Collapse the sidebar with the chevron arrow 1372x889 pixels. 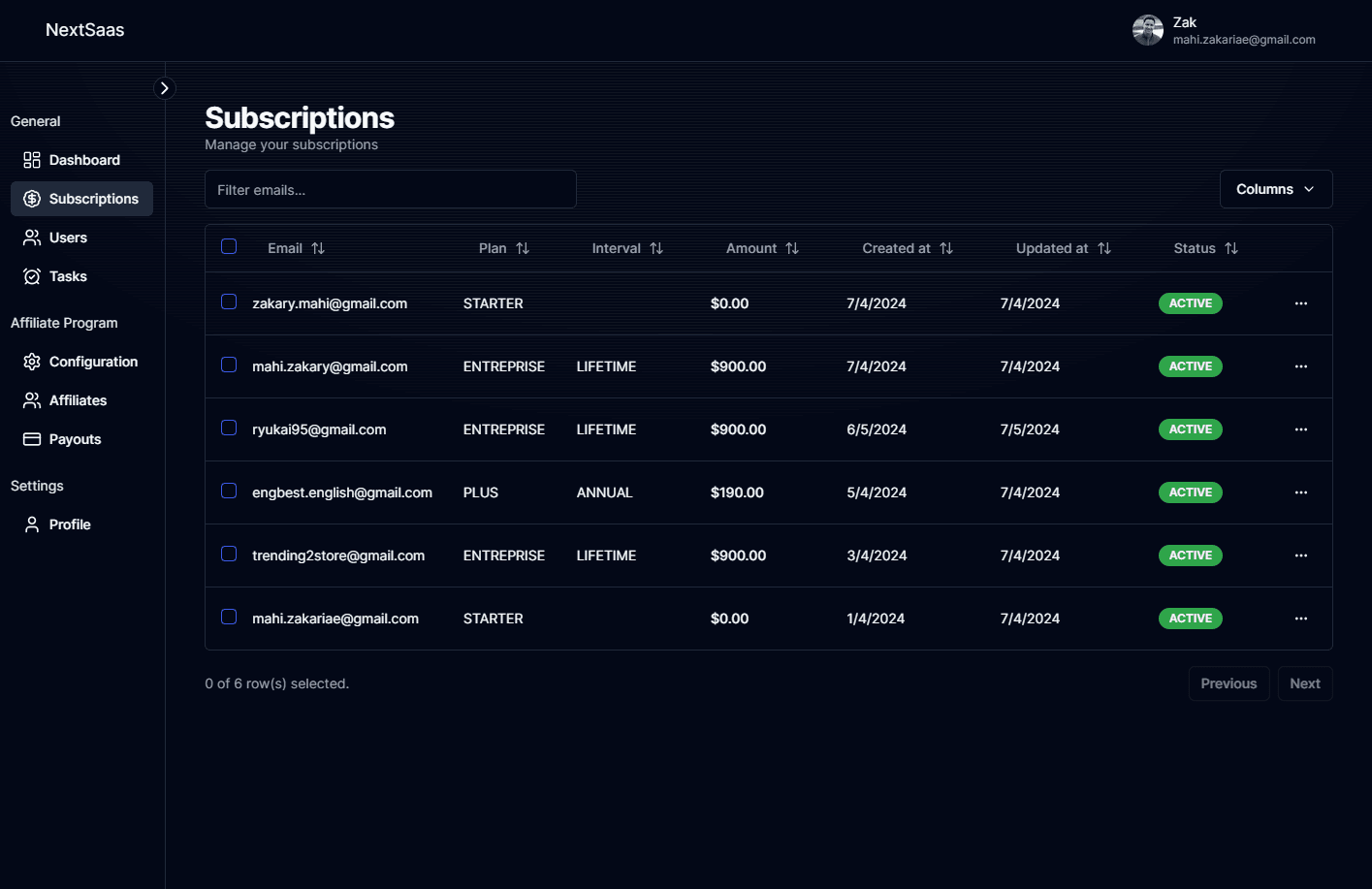click(x=164, y=87)
